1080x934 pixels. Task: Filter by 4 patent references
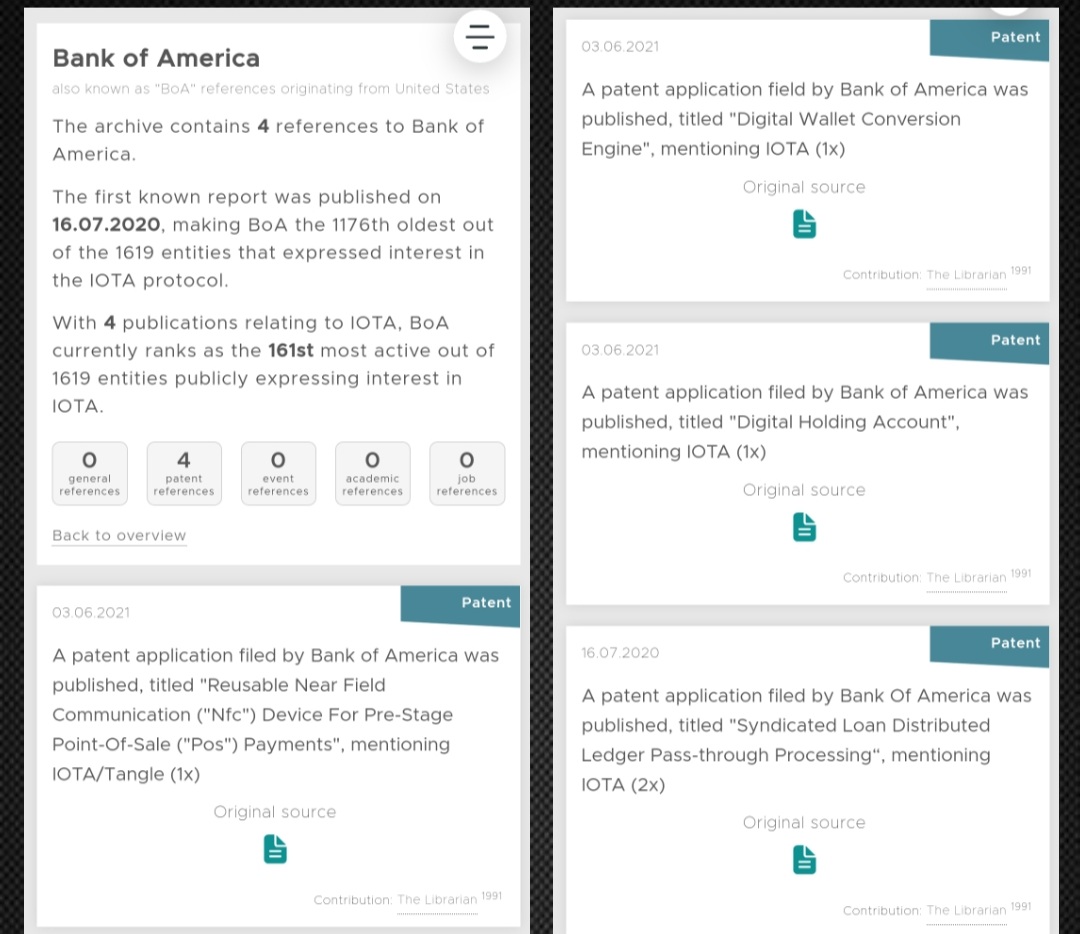pyautogui.click(x=184, y=473)
